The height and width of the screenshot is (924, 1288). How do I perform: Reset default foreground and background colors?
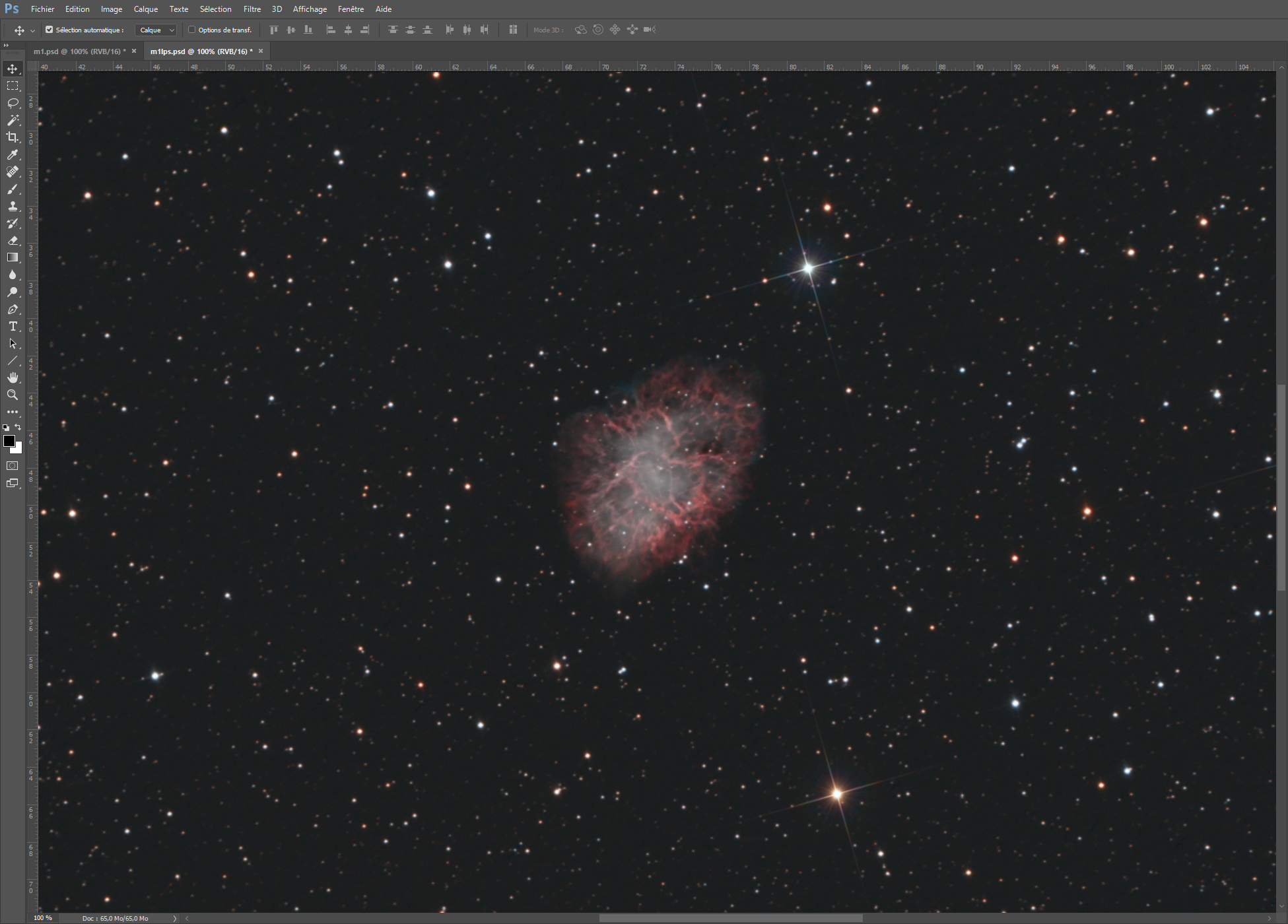point(6,428)
